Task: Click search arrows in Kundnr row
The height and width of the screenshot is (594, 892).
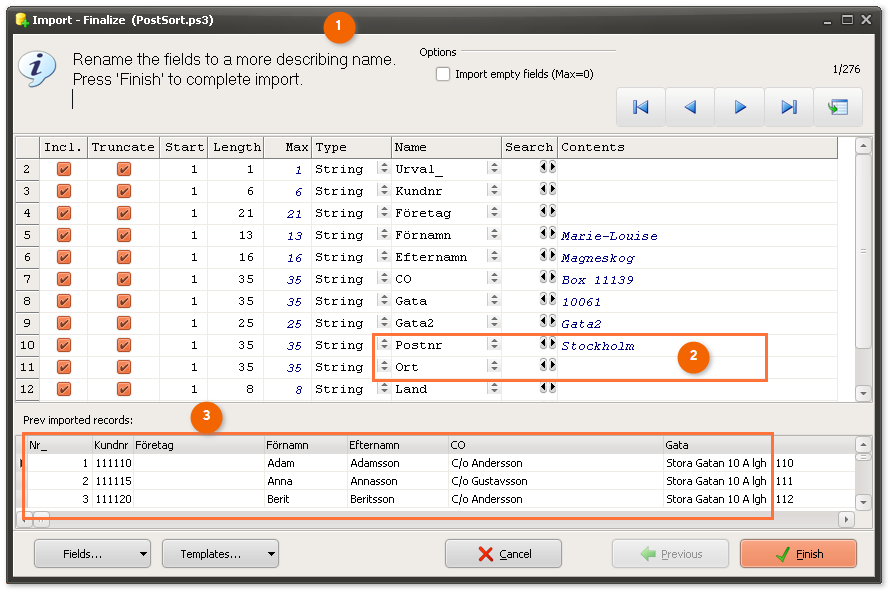Action: pyautogui.click(x=548, y=189)
